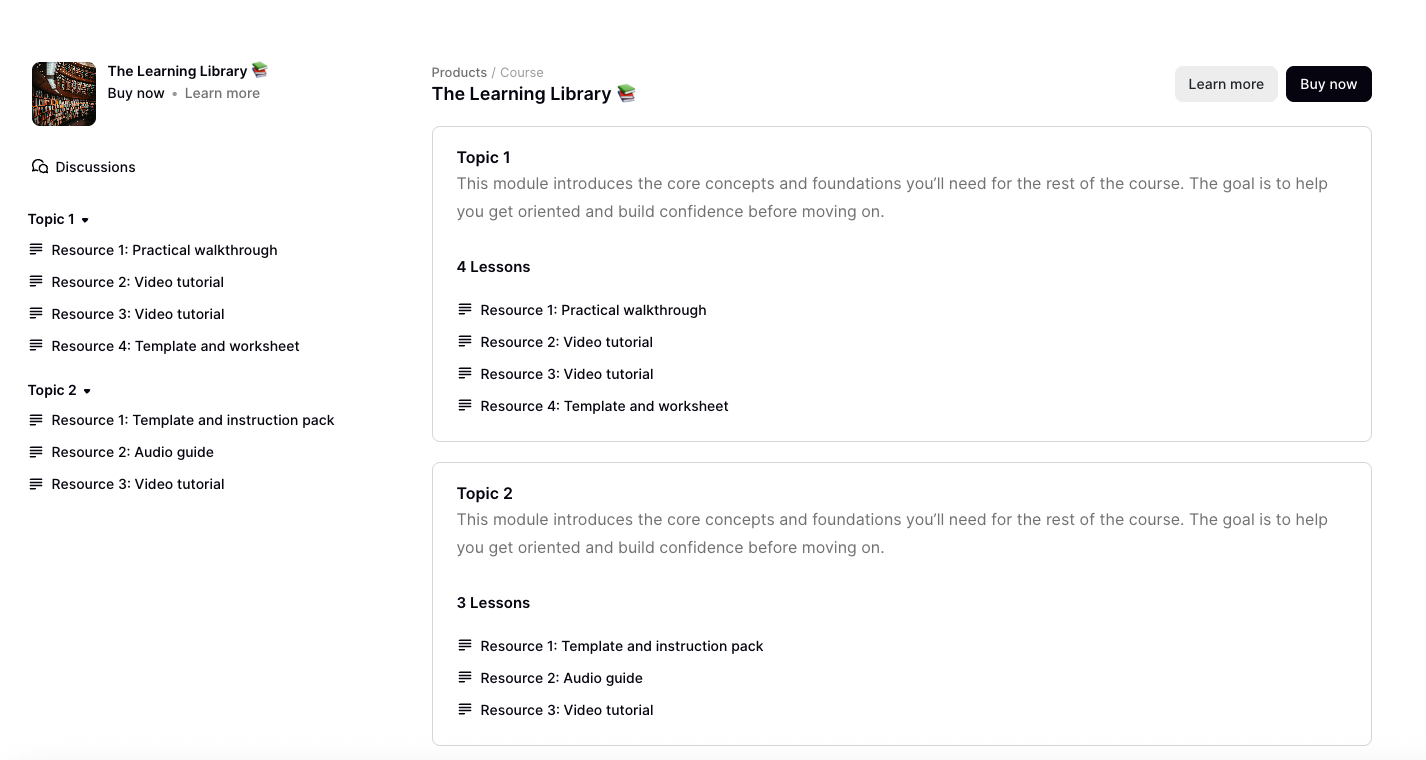The width and height of the screenshot is (1426, 760).
Task: Click the lesson icon beside Resource 2: Audio guide
Action: tap(465, 677)
